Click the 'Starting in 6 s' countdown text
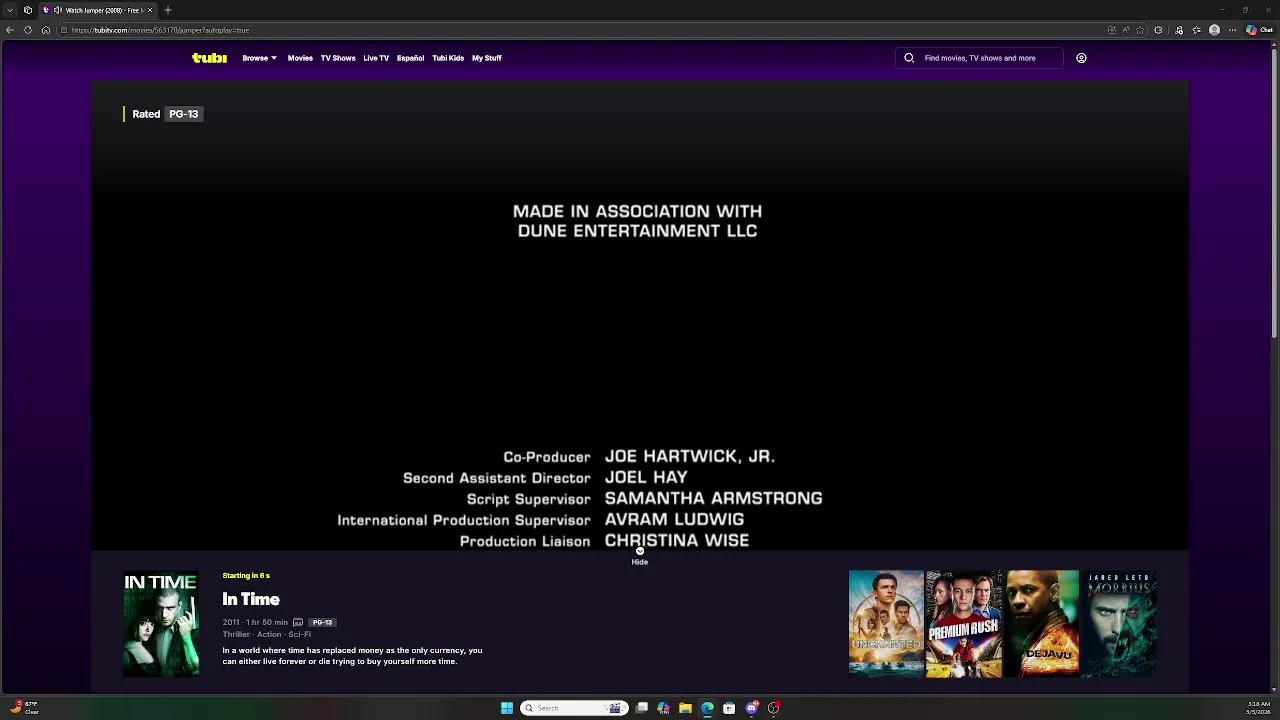This screenshot has height=720, width=1280. 246,576
